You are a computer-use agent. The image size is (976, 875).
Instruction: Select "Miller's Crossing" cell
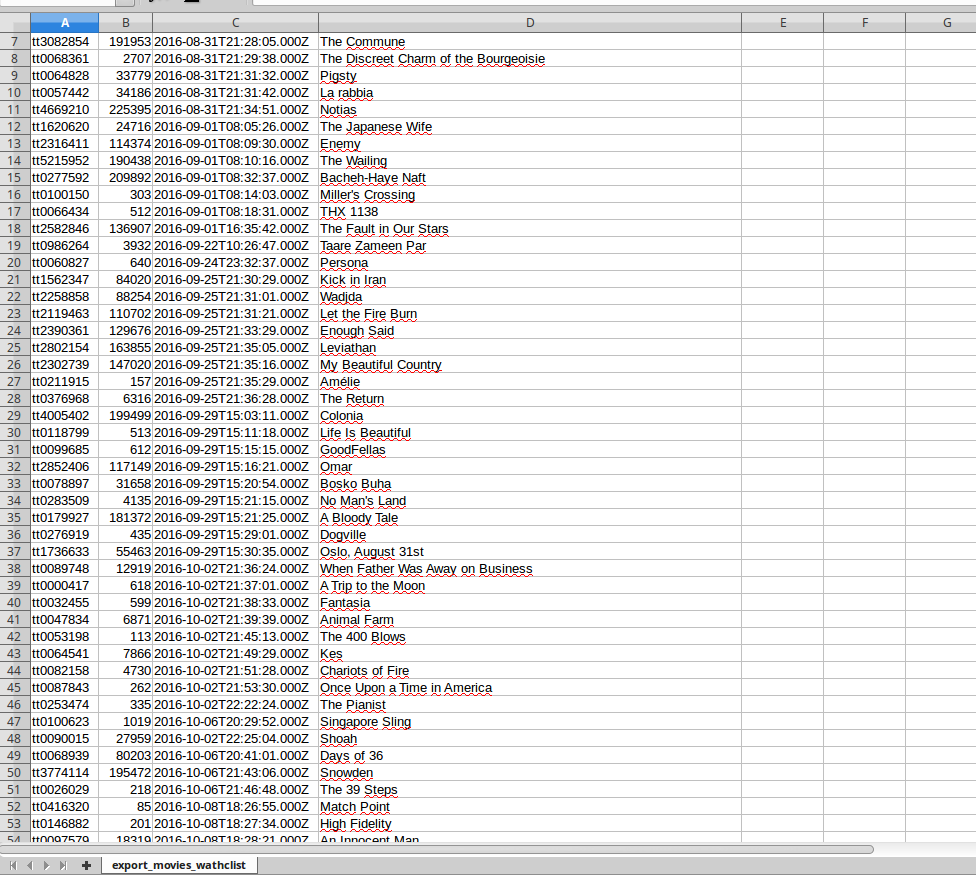pos(530,195)
